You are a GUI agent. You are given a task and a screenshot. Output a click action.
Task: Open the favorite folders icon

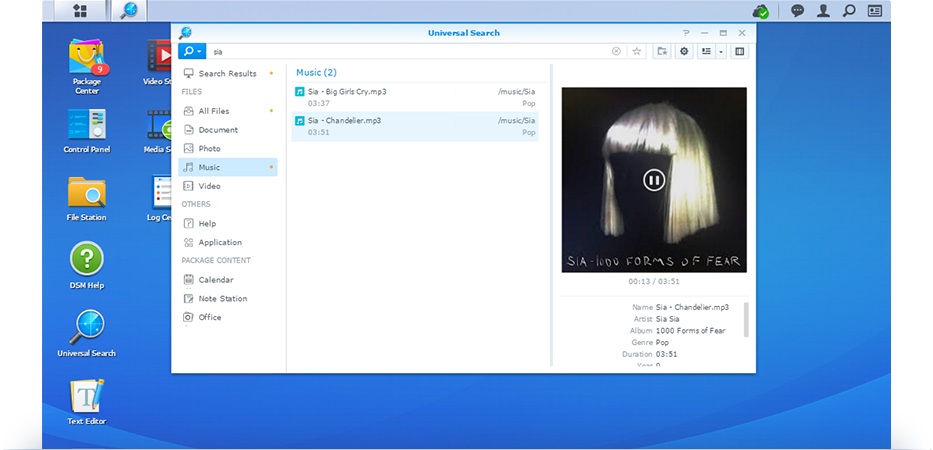pos(662,51)
